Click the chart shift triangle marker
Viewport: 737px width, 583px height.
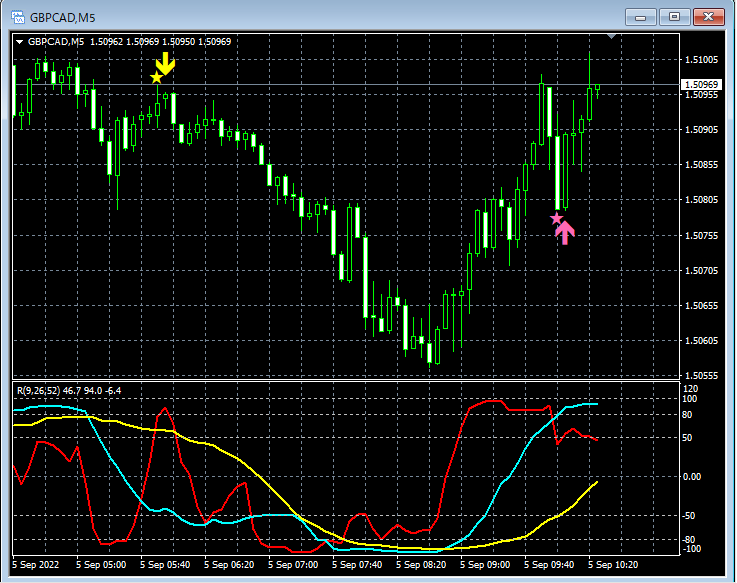(611, 36)
